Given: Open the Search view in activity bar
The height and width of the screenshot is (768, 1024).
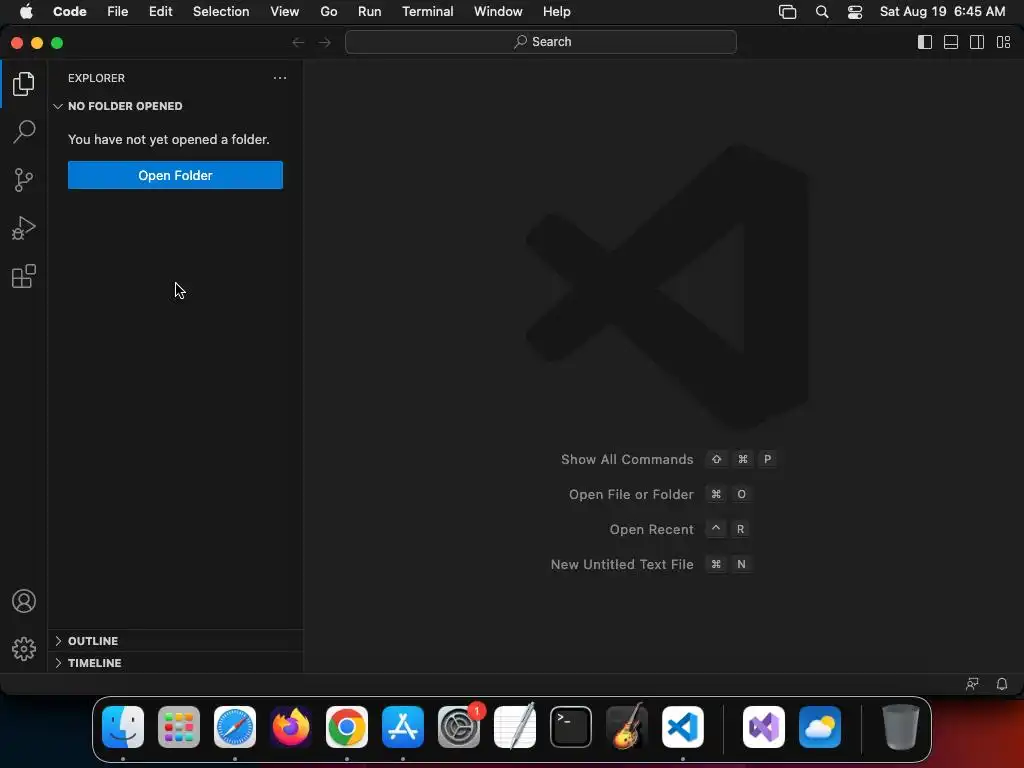Looking at the screenshot, I should (x=24, y=131).
